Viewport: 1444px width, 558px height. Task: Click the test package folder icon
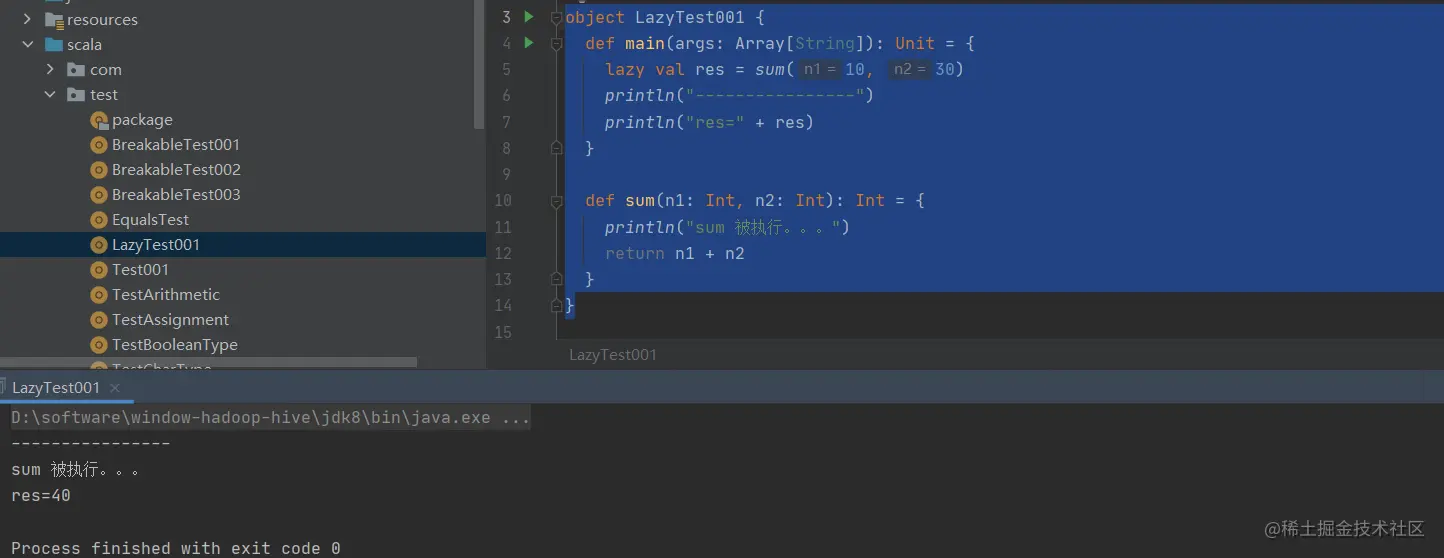76,94
